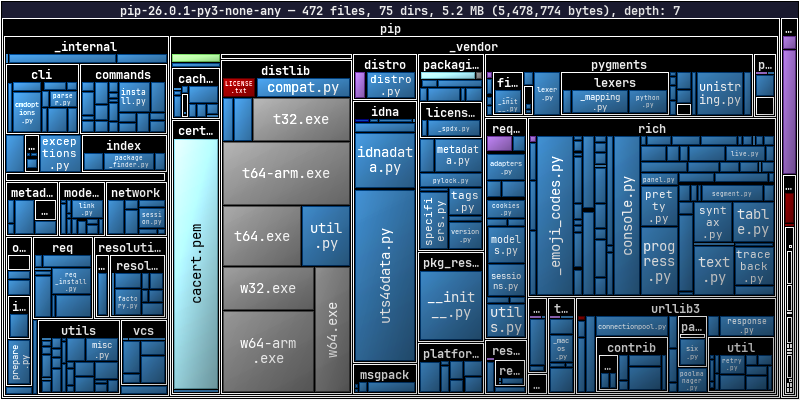Click the _spdx.py tile in licenses
Screen dimensions: 800x400
(x=454, y=128)
